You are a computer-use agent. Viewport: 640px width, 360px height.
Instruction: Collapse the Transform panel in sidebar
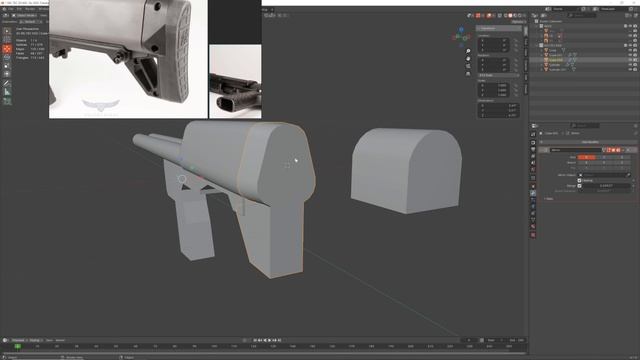[x=499, y=29]
